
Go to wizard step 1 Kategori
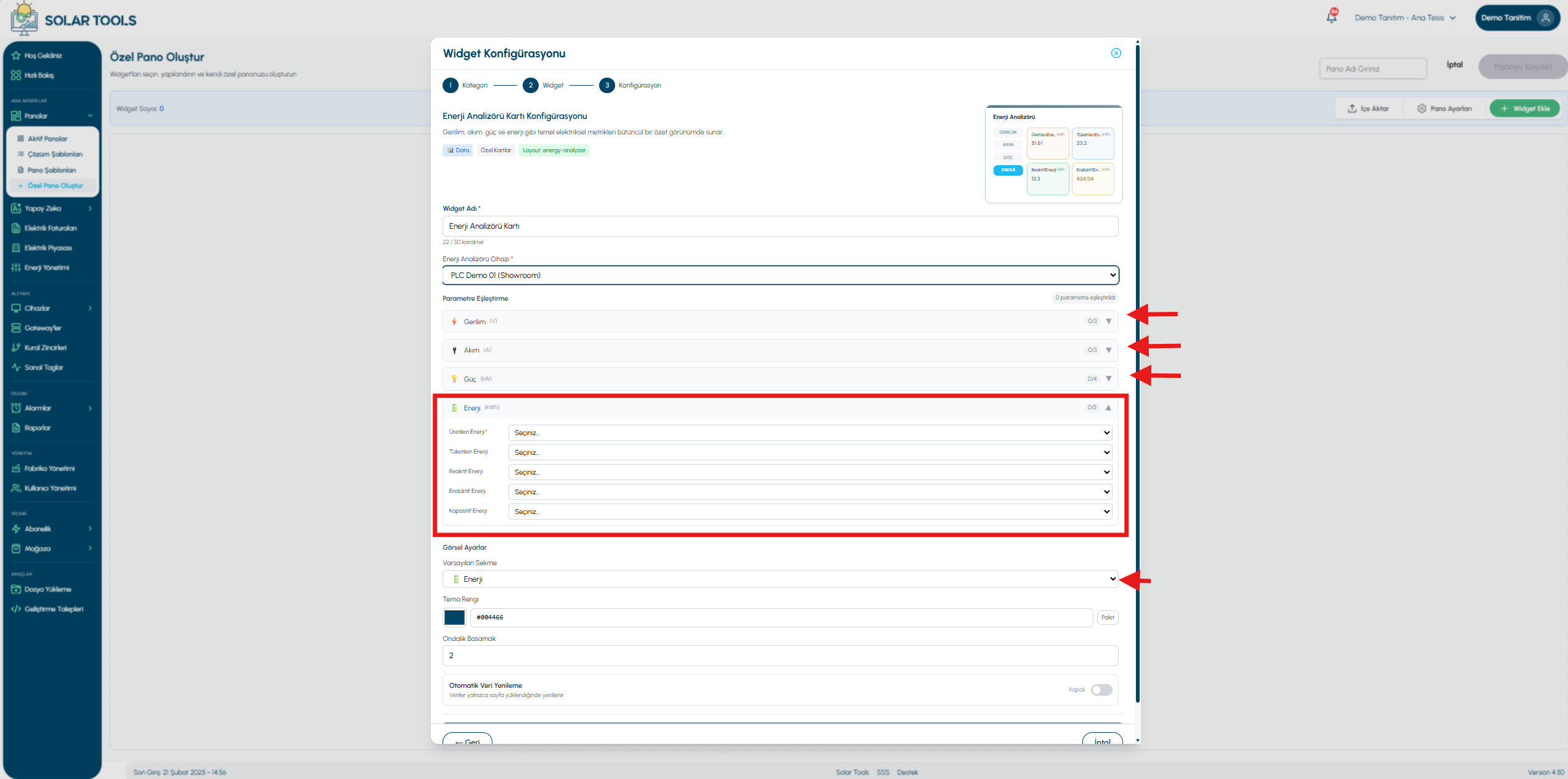pyautogui.click(x=465, y=85)
